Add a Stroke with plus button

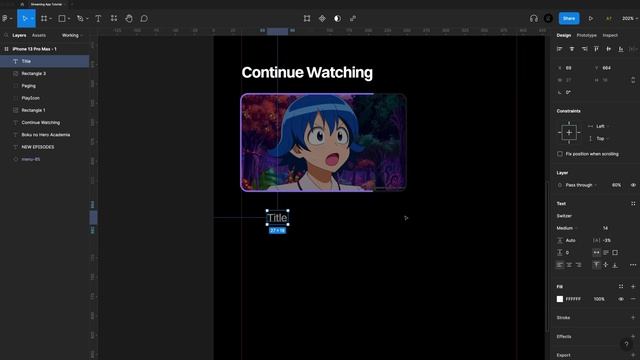(633, 318)
